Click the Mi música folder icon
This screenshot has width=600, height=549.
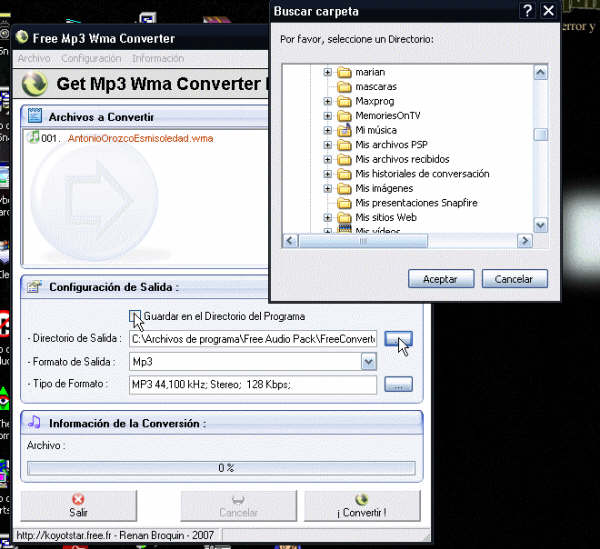click(x=344, y=130)
